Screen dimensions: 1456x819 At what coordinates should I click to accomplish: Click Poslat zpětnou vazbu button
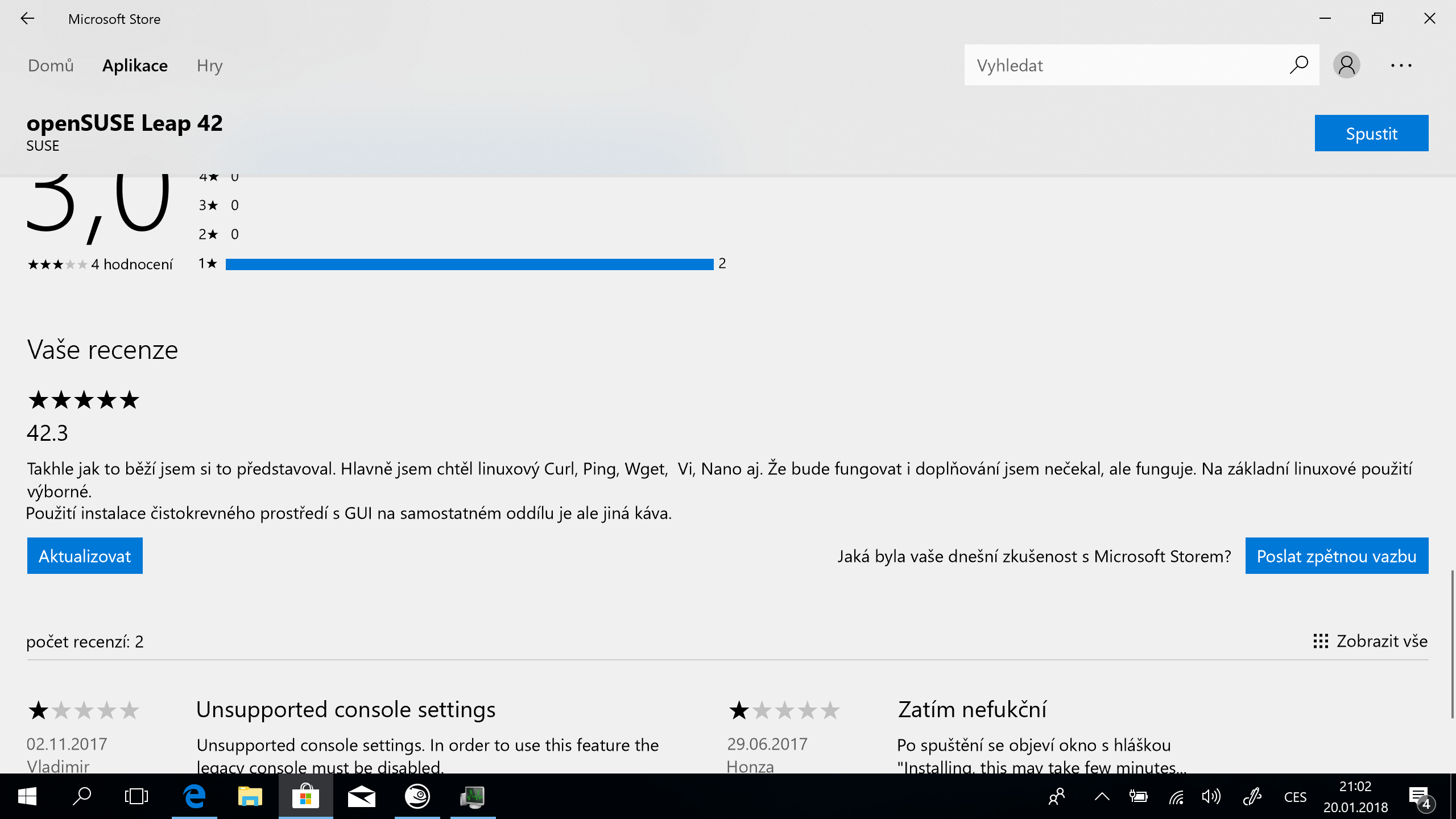[x=1337, y=556]
